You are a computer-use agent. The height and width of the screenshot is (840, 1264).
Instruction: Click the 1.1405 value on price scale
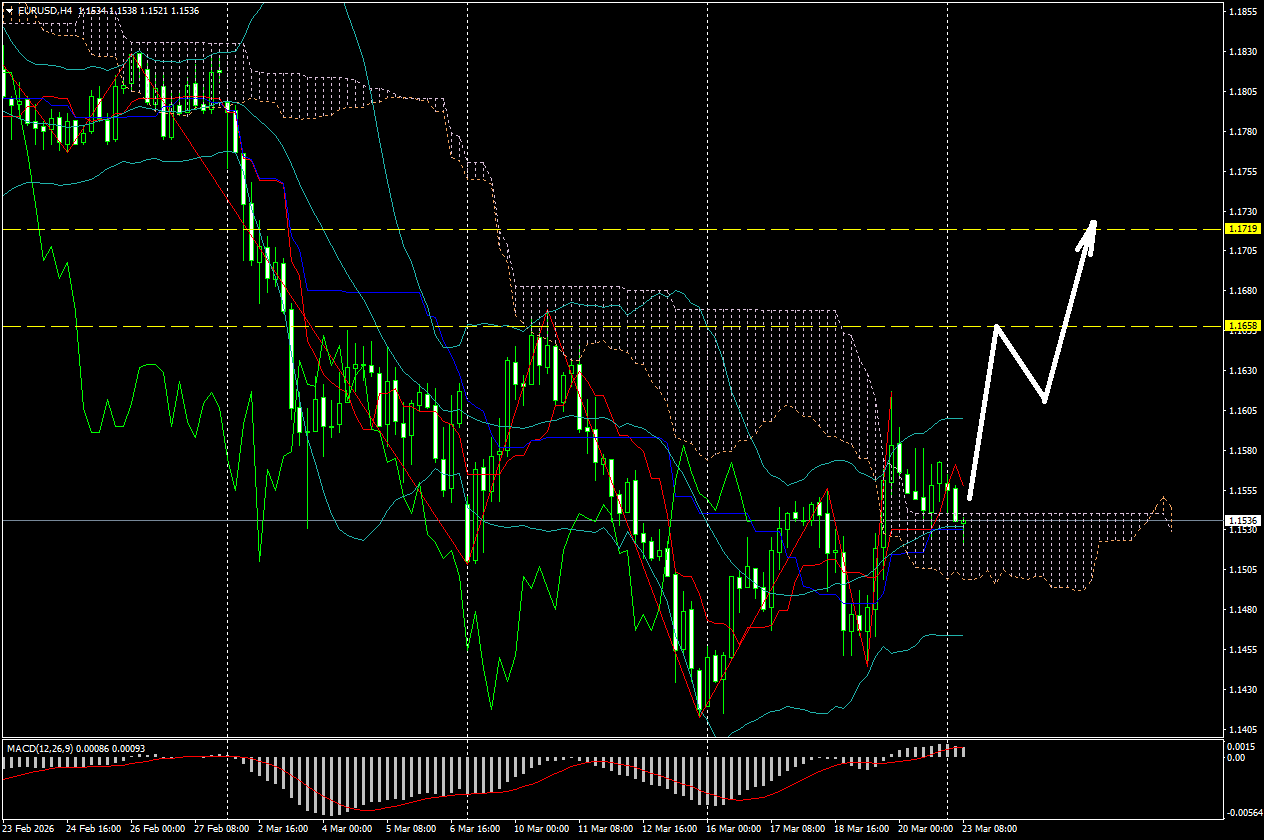coord(1243,730)
